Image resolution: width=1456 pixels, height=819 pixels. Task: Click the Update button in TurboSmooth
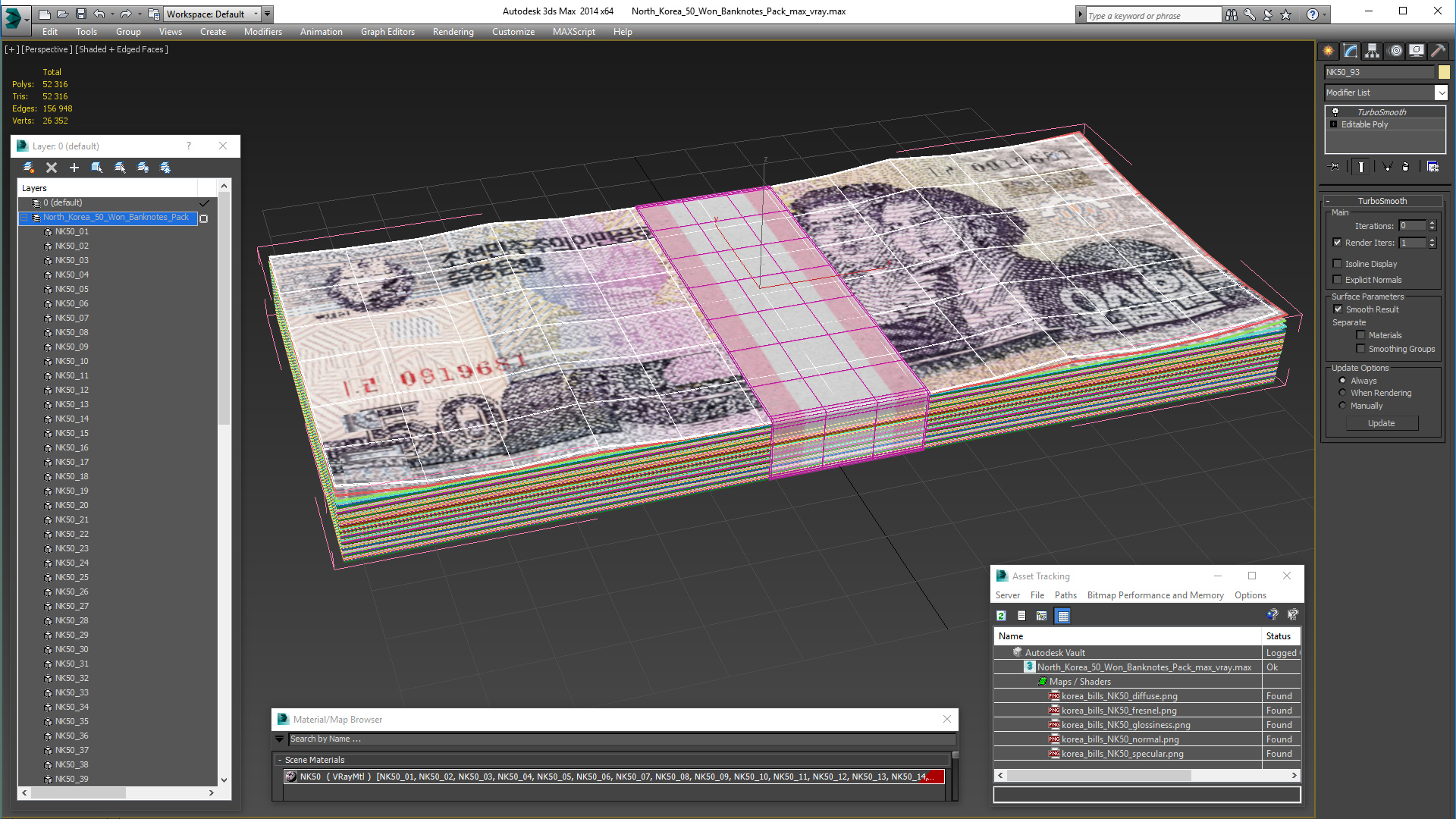(1382, 423)
